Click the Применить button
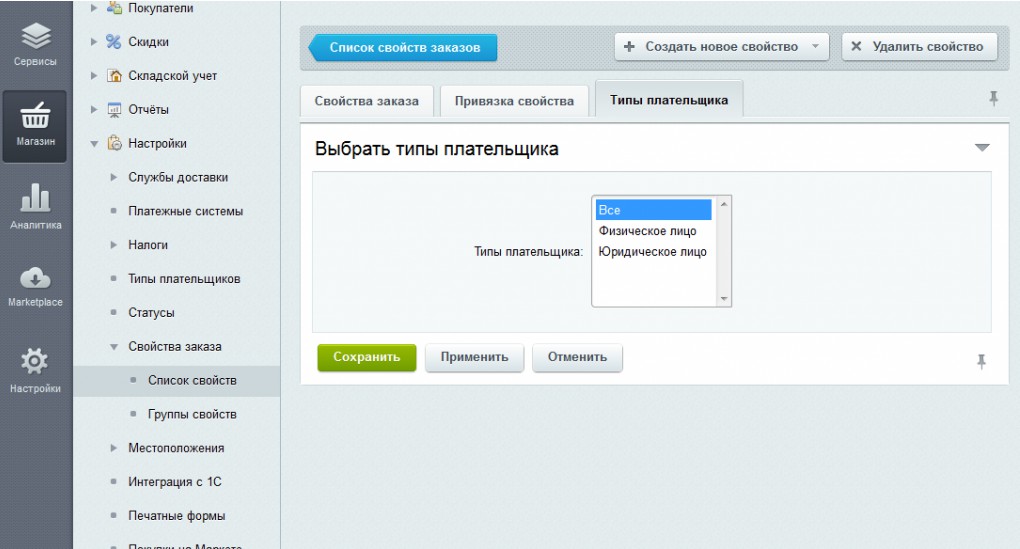Image resolution: width=1020 pixels, height=549 pixels. click(474, 357)
